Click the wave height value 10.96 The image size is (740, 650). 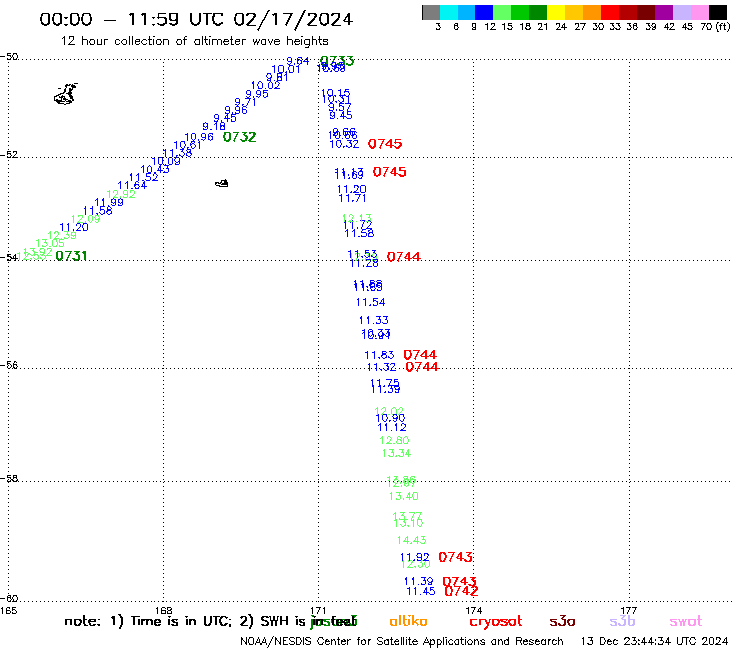coord(199,137)
